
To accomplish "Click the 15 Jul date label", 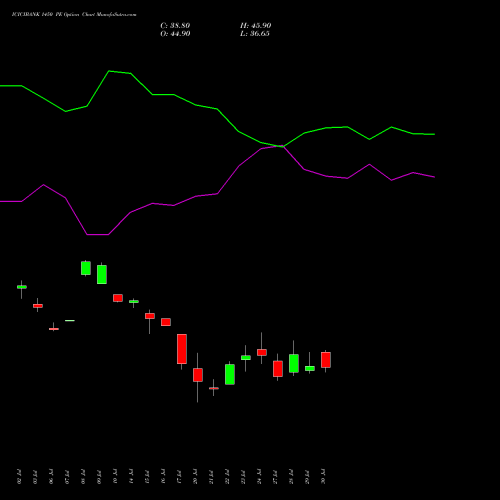I will (147, 477).
